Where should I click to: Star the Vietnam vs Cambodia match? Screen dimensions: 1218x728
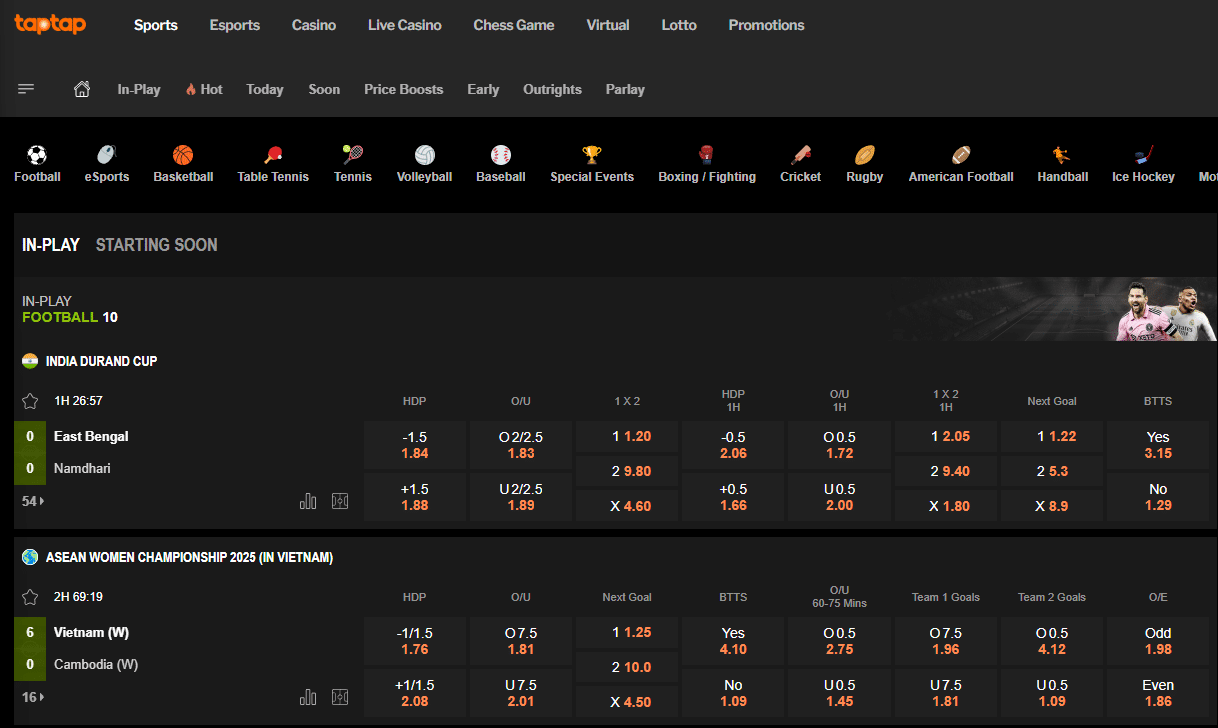point(28,596)
